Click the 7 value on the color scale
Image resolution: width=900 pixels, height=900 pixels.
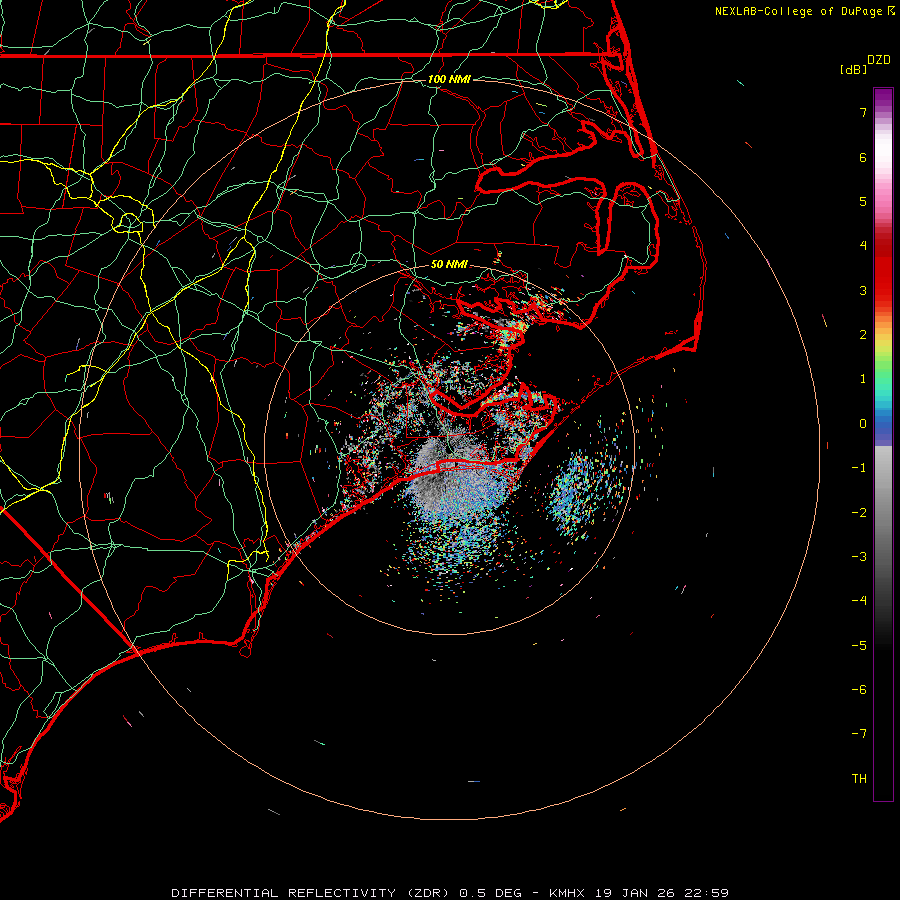click(x=863, y=112)
